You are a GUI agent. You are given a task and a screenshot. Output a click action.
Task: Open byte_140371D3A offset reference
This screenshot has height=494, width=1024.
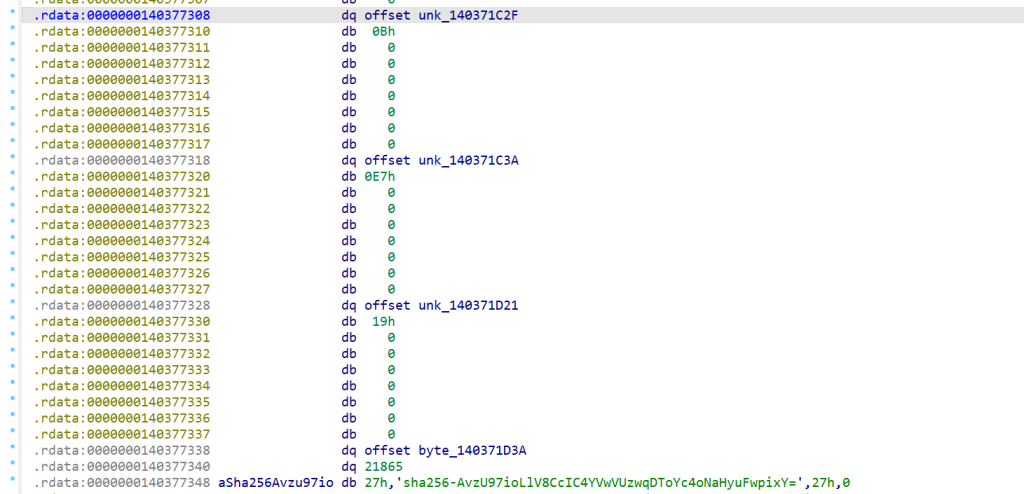472,450
